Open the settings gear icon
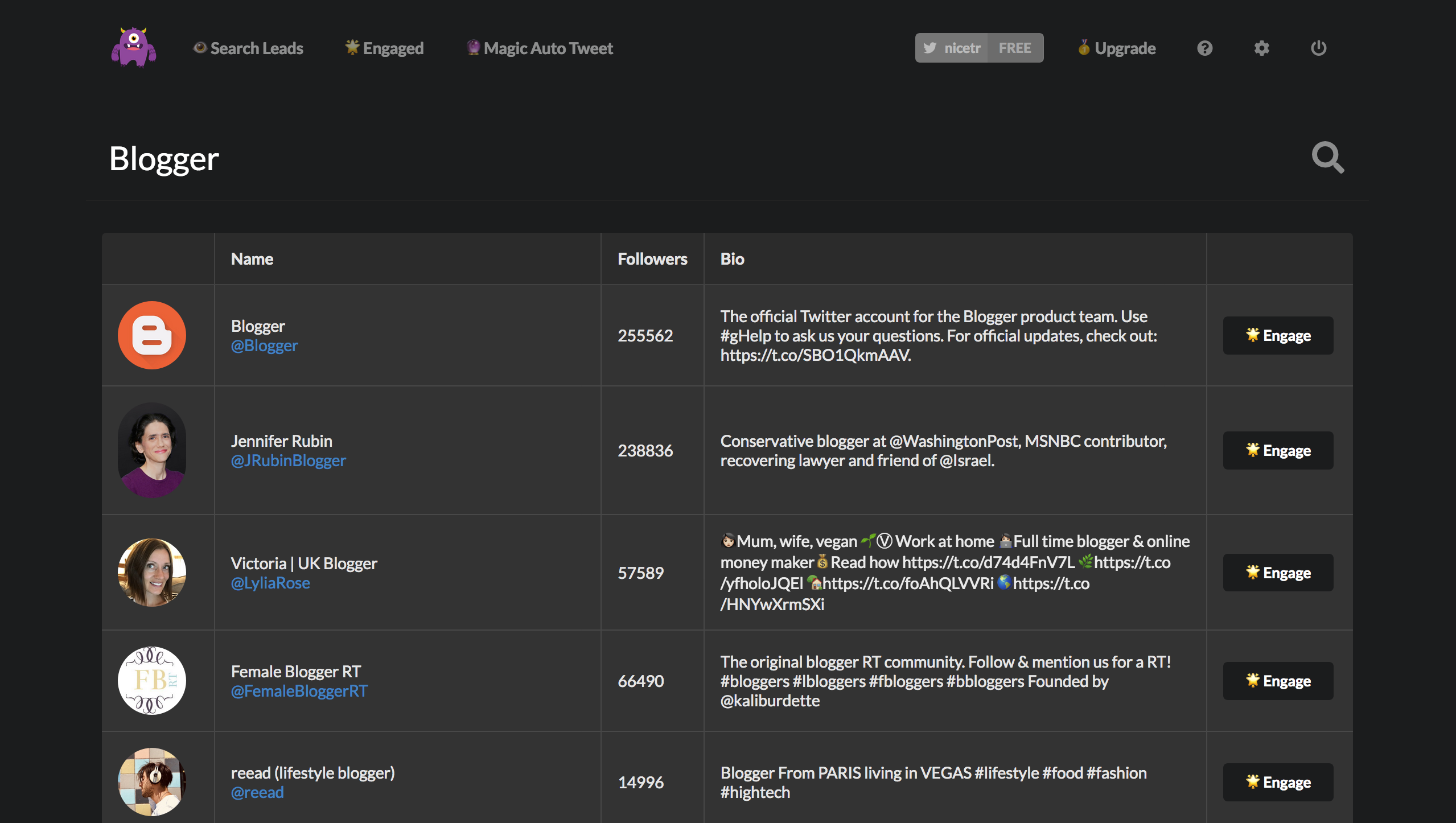This screenshot has height=823, width=1456. pyautogui.click(x=1261, y=48)
